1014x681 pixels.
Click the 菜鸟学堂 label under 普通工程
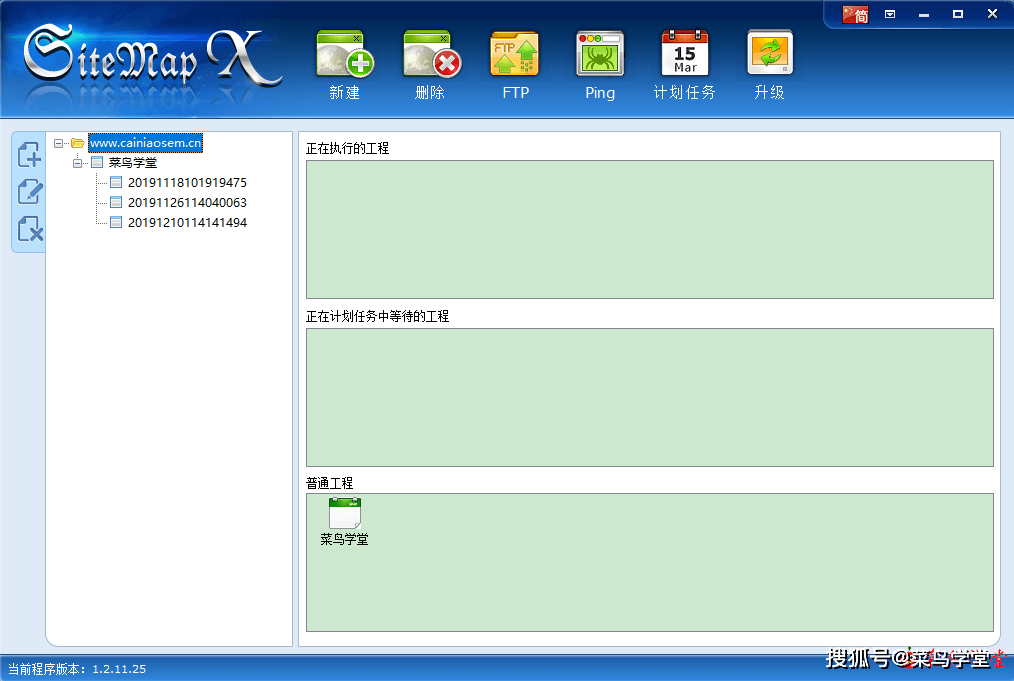click(344, 539)
